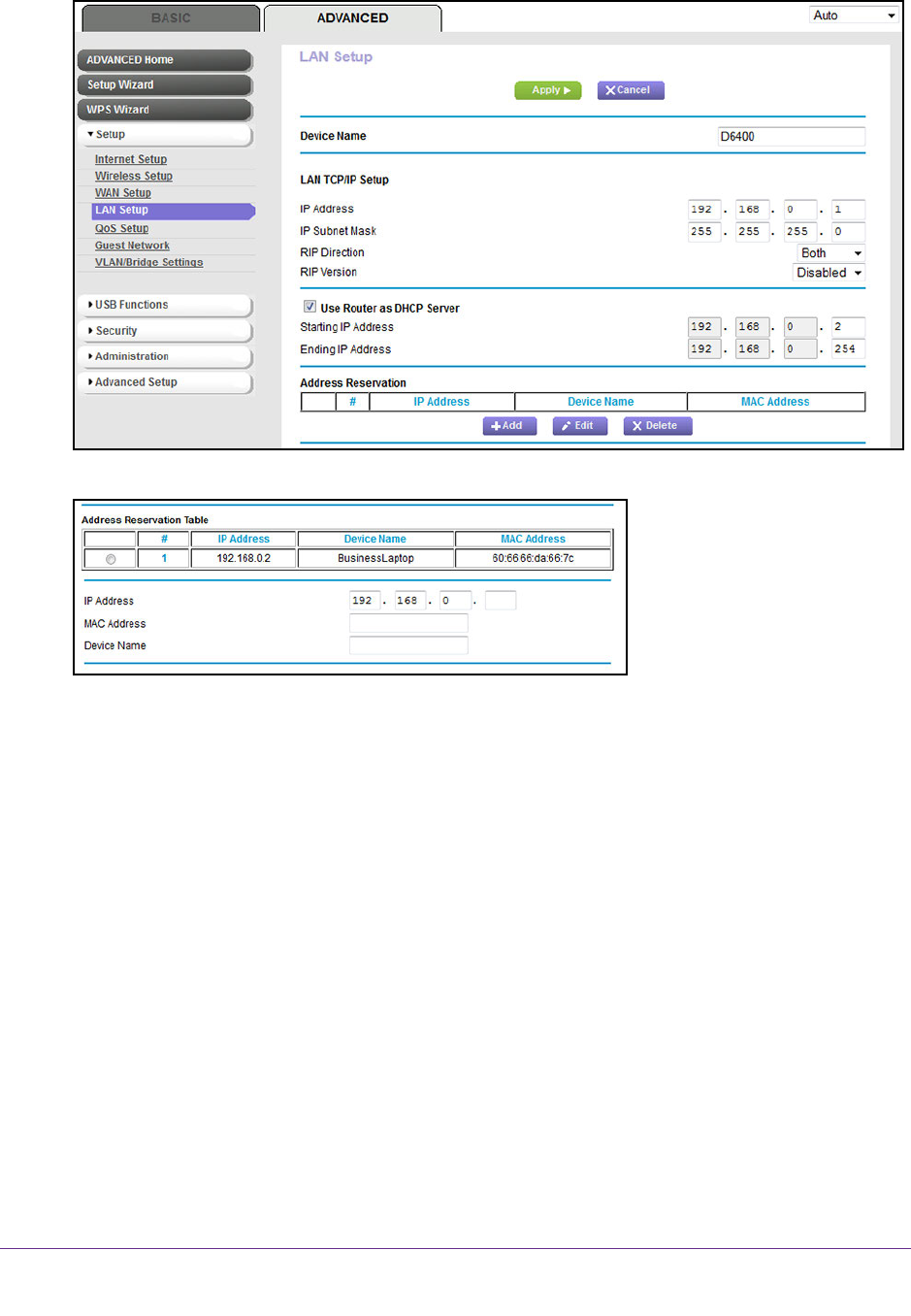Click the Cancel button
Screen dimensions: 911x1316
631,90
